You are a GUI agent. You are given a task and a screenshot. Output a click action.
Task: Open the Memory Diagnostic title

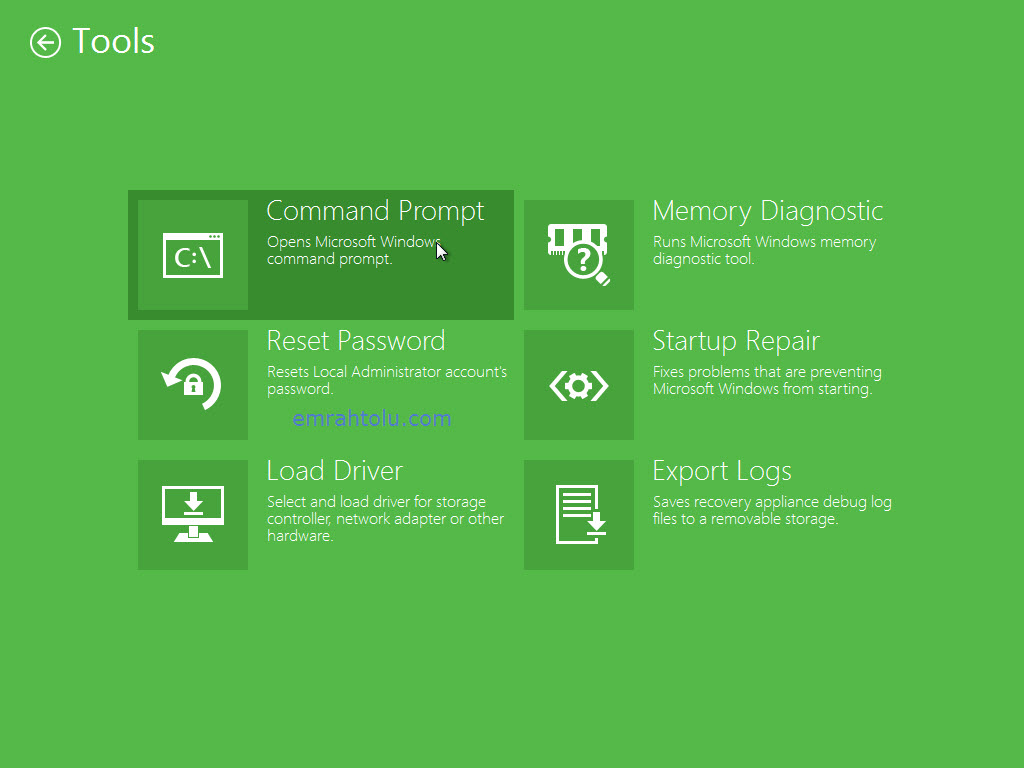click(768, 212)
